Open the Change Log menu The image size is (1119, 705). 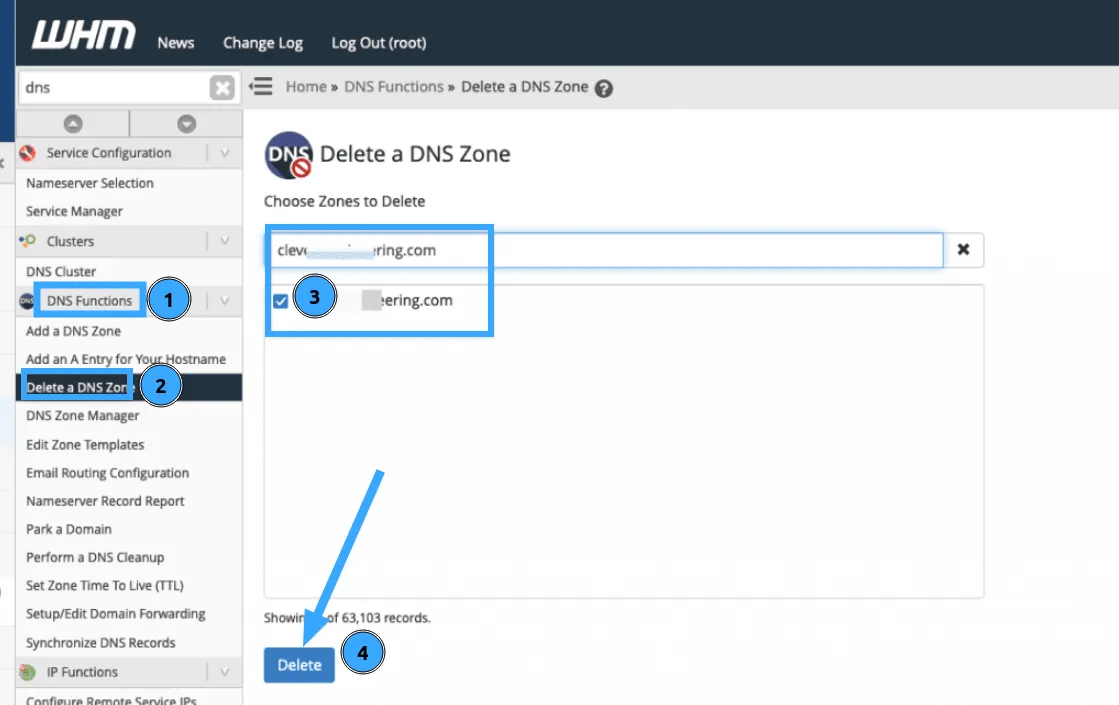262,43
